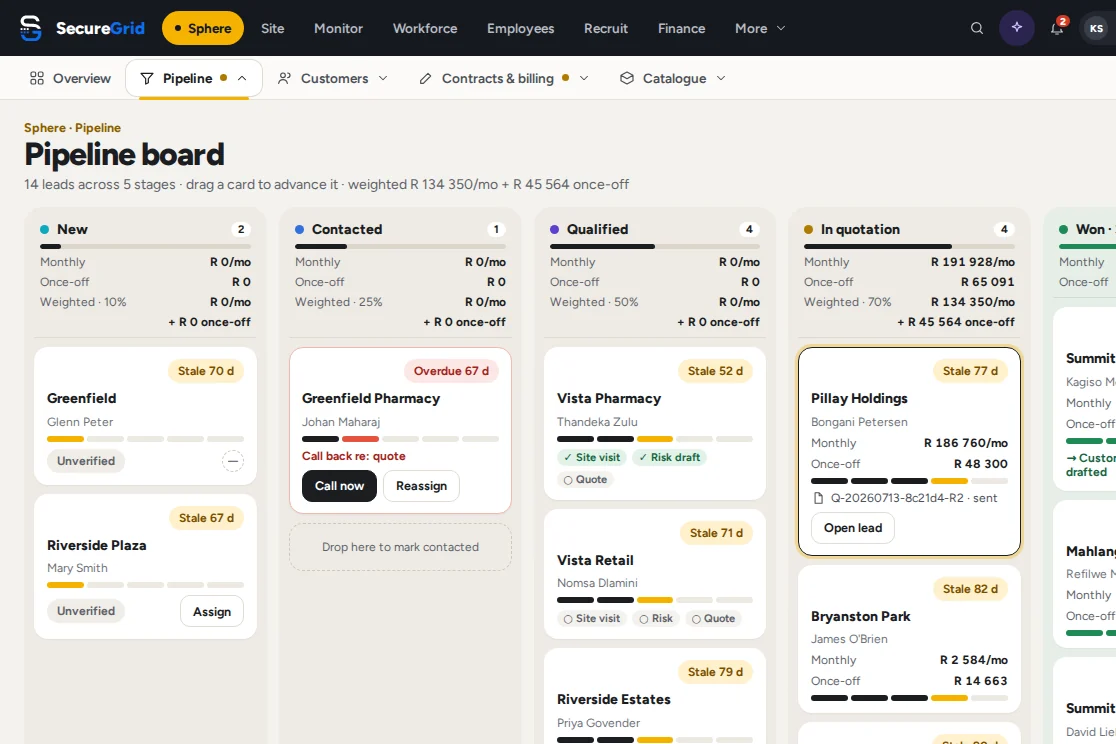
Task: Click the Qualified count badge 4
Action: pyautogui.click(x=749, y=229)
